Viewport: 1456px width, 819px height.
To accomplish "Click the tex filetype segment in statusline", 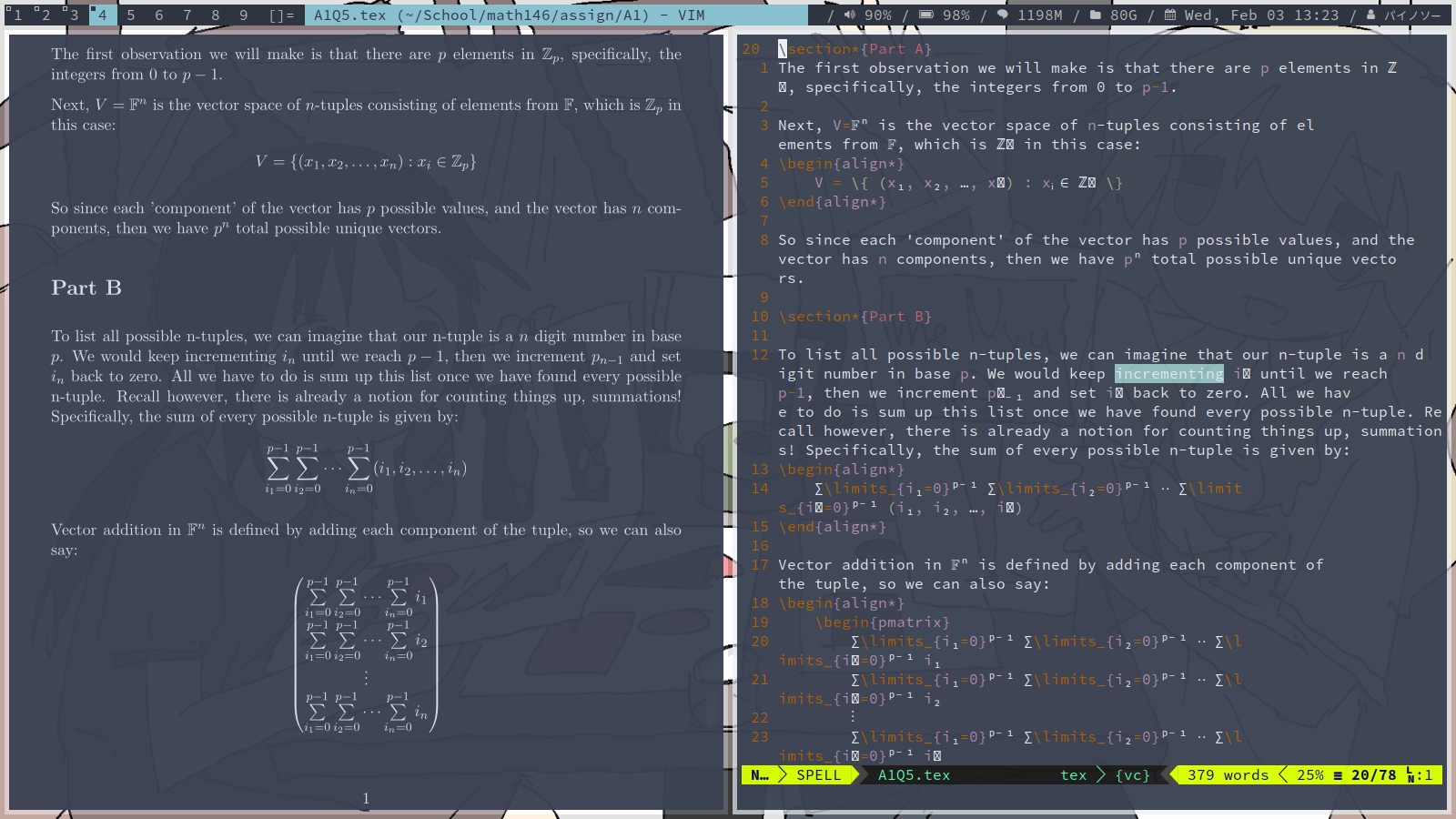I will pyautogui.click(x=1074, y=775).
